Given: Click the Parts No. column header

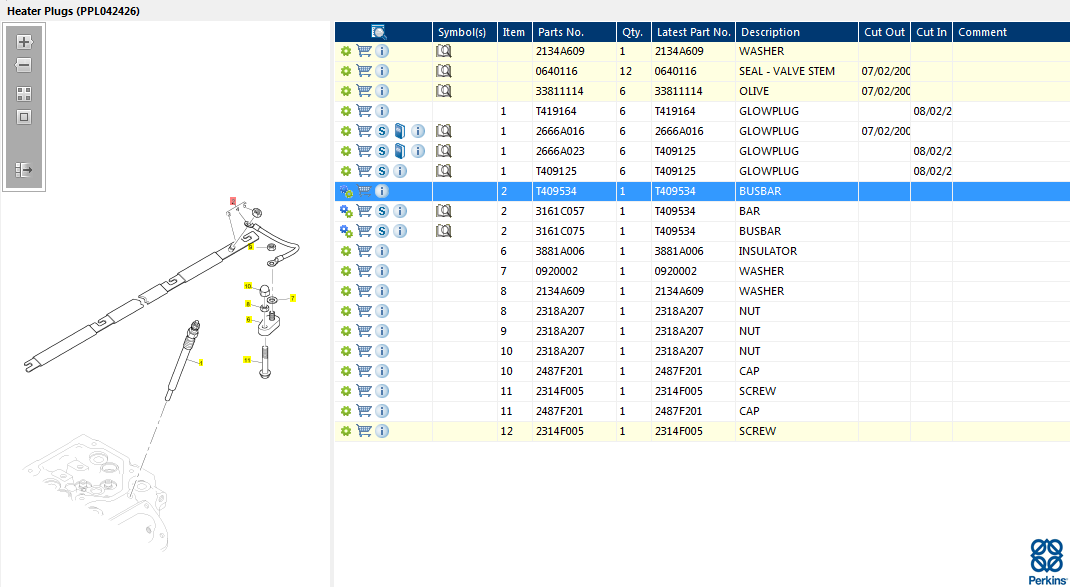Looking at the screenshot, I should (574, 31).
